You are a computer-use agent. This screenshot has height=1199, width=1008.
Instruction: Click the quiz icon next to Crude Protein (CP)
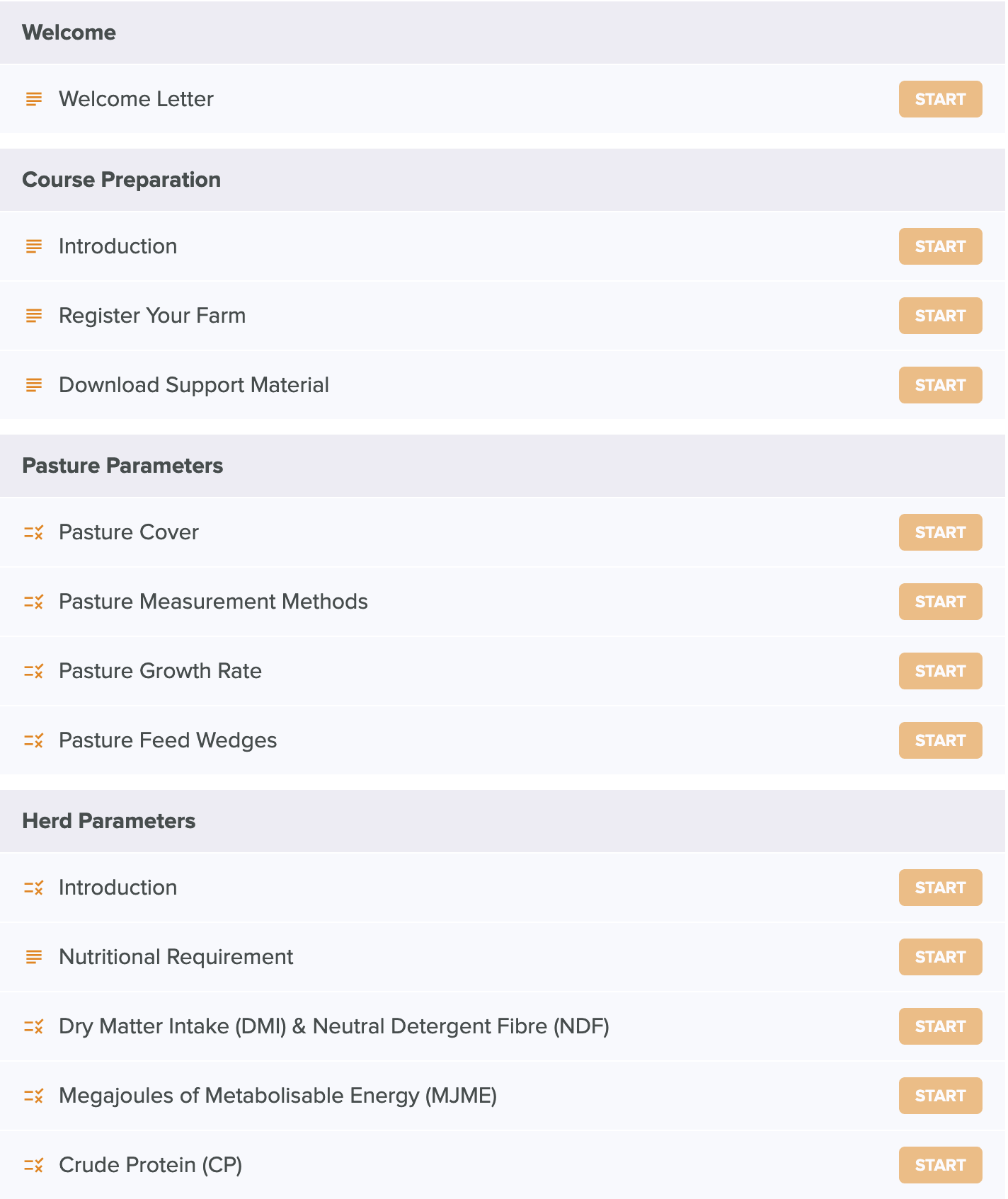click(x=34, y=1165)
